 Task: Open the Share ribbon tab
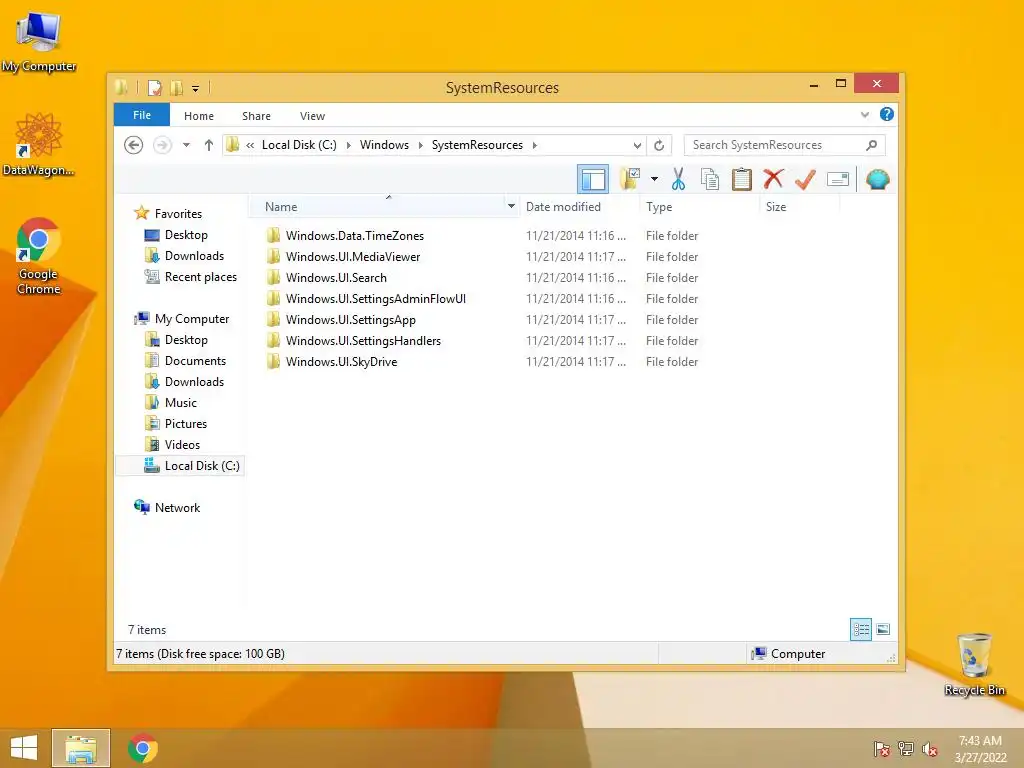(256, 116)
